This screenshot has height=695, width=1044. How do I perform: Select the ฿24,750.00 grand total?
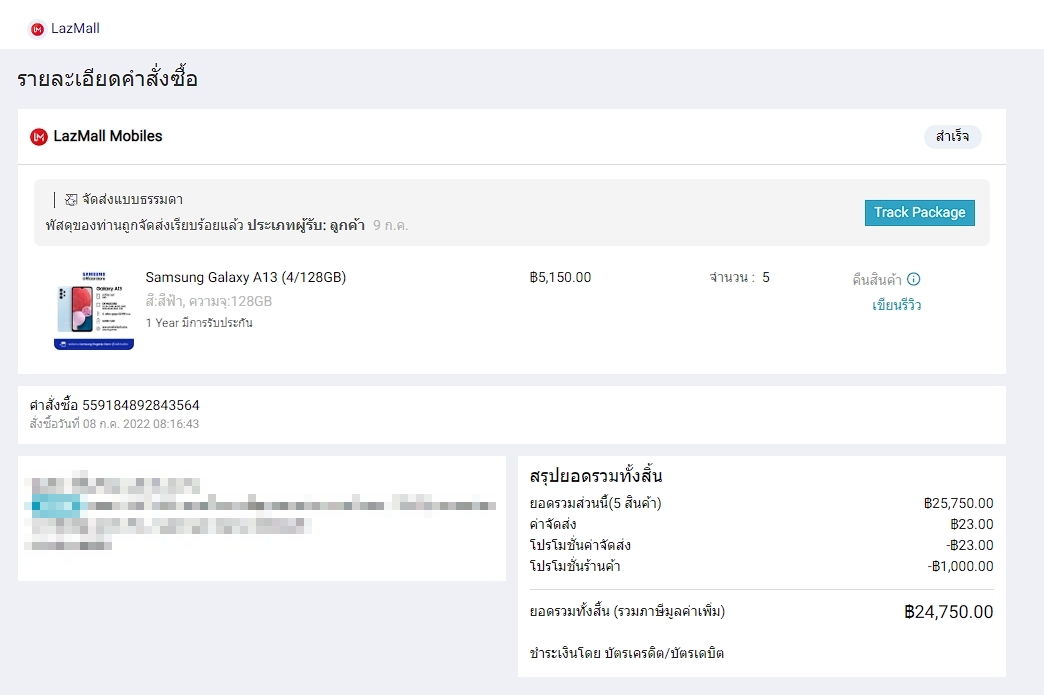click(948, 612)
